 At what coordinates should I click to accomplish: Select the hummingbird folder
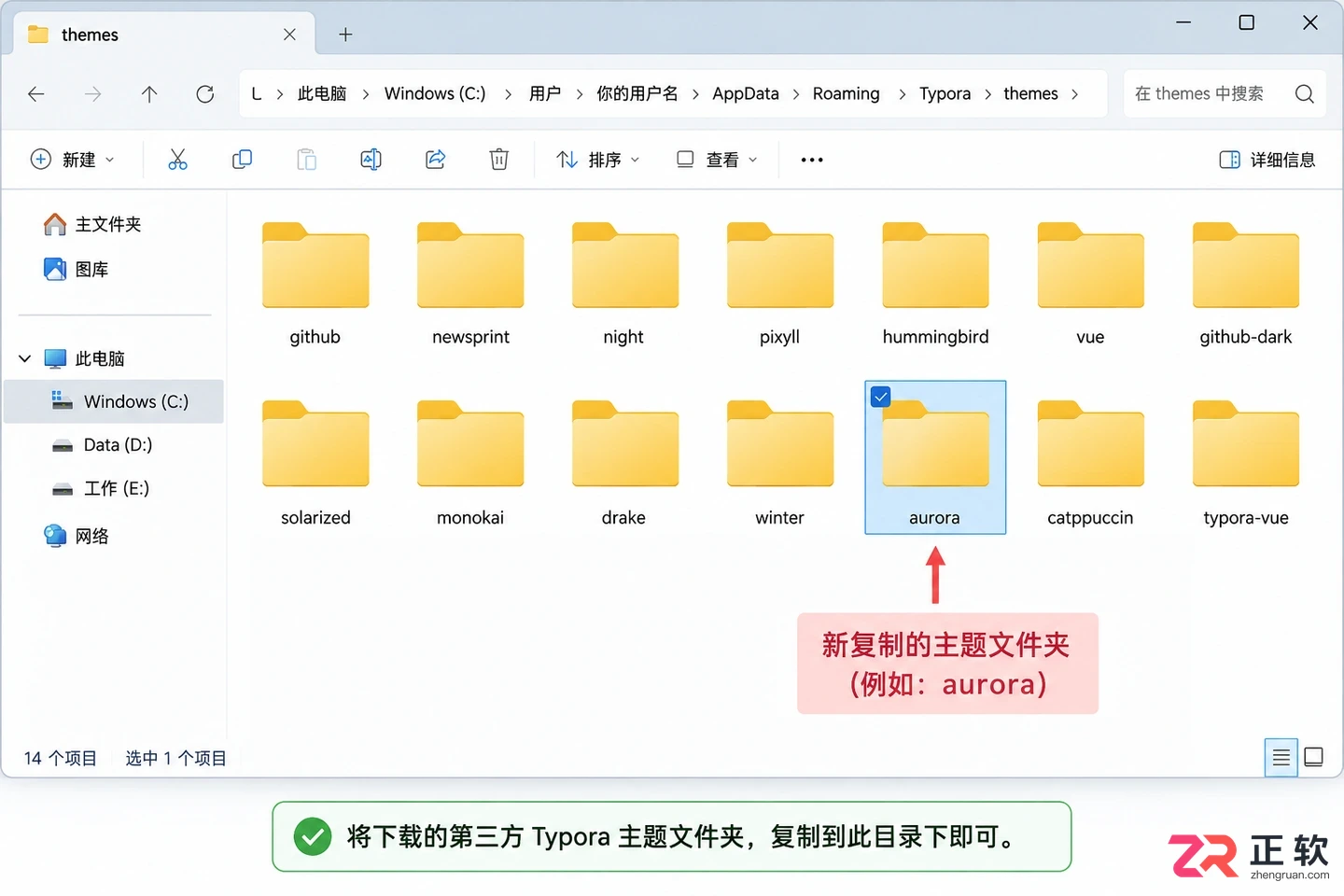(x=935, y=285)
